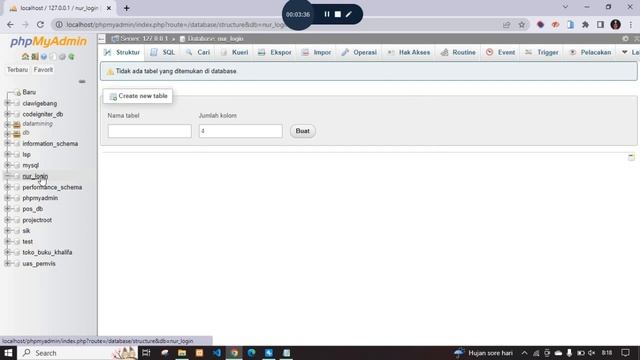Reload the page with refresh icon

click(x=40, y=25)
